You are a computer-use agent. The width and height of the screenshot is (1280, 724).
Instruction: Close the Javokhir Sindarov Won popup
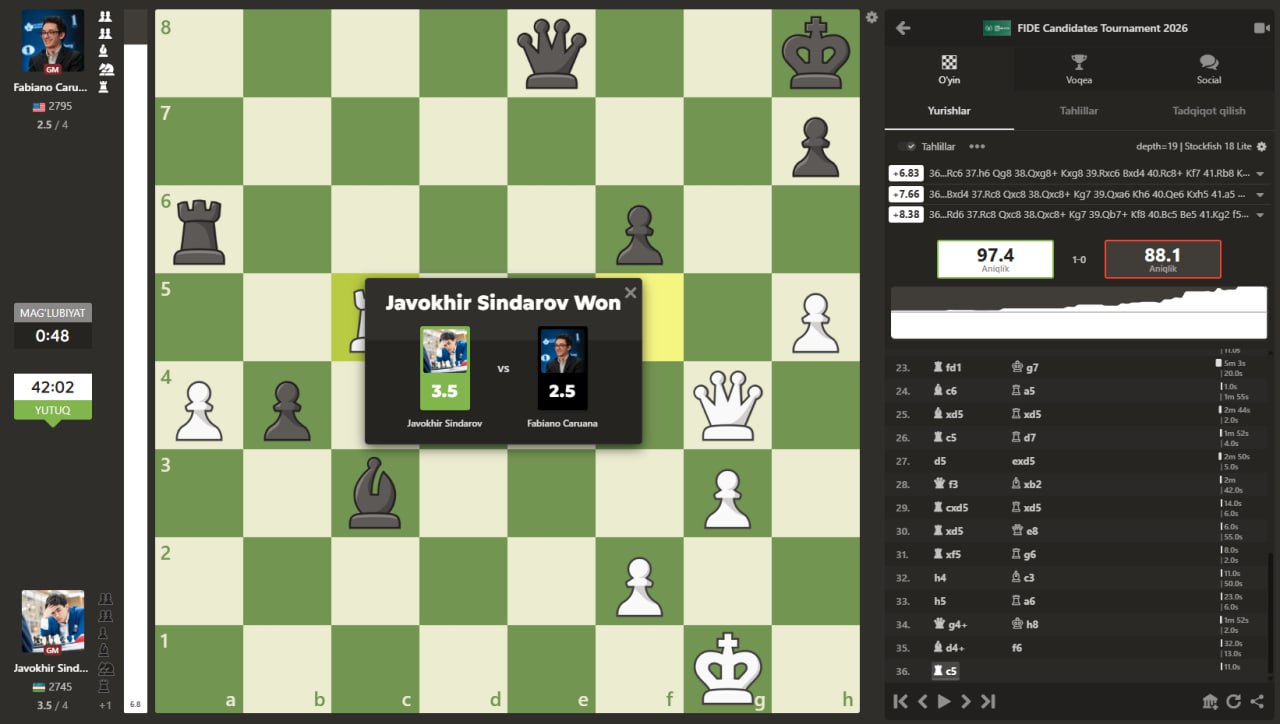tap(630, 293)
